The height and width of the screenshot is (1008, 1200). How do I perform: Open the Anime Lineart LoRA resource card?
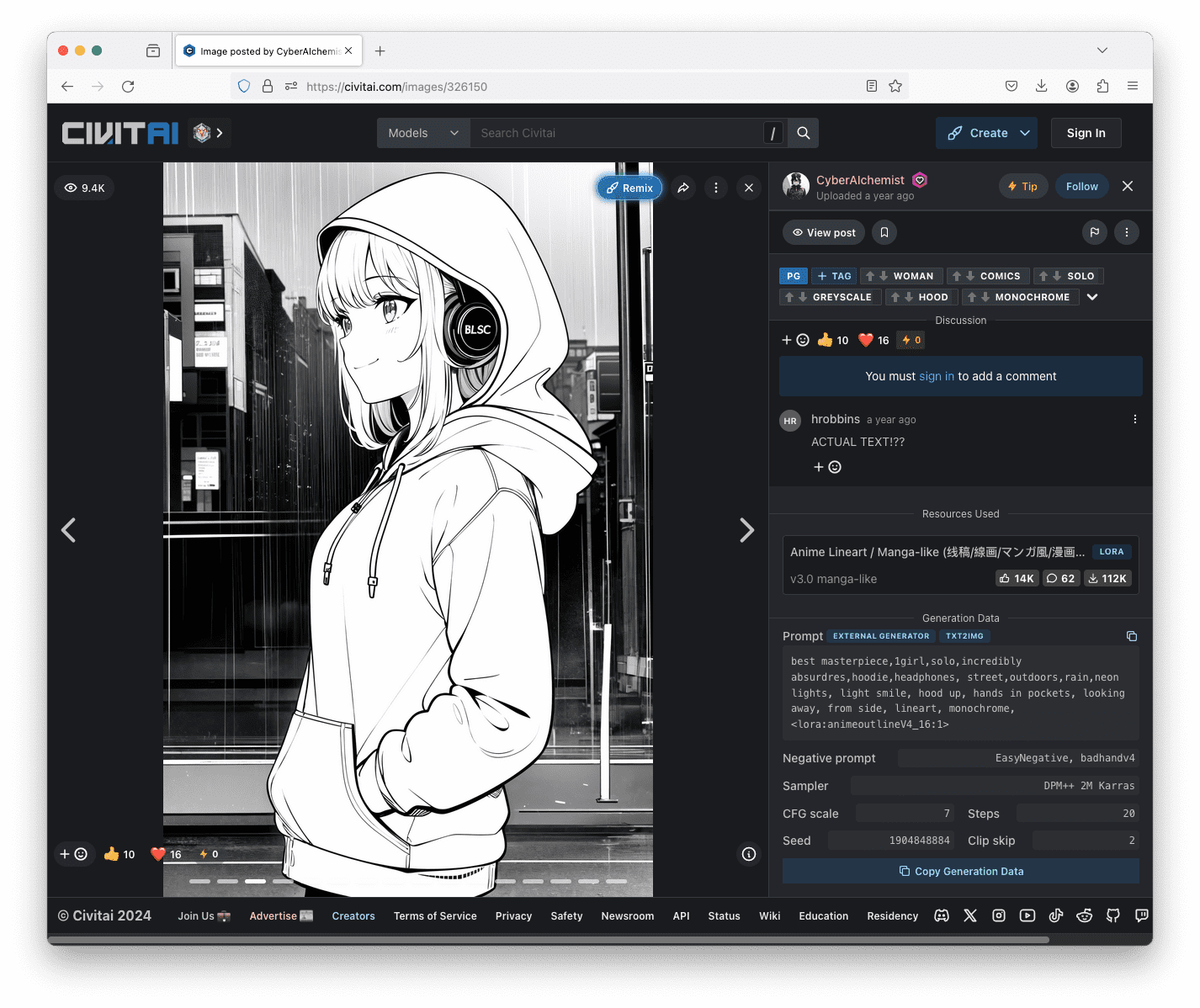961,565
